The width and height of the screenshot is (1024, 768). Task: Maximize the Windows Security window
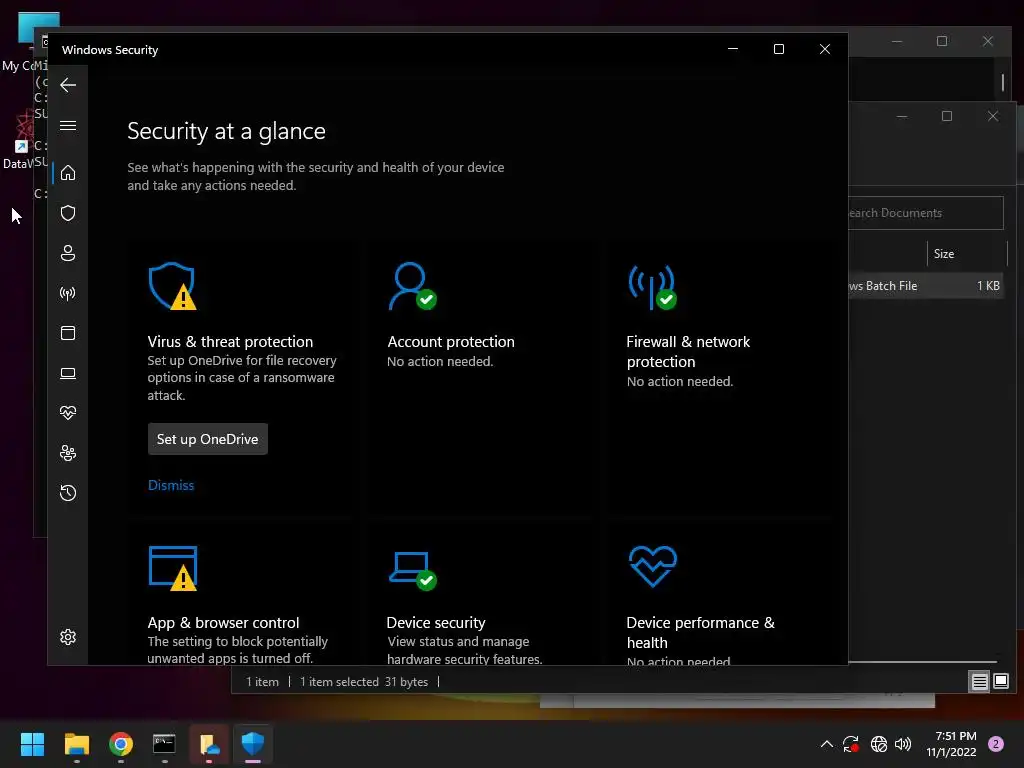tap(778, 49)
